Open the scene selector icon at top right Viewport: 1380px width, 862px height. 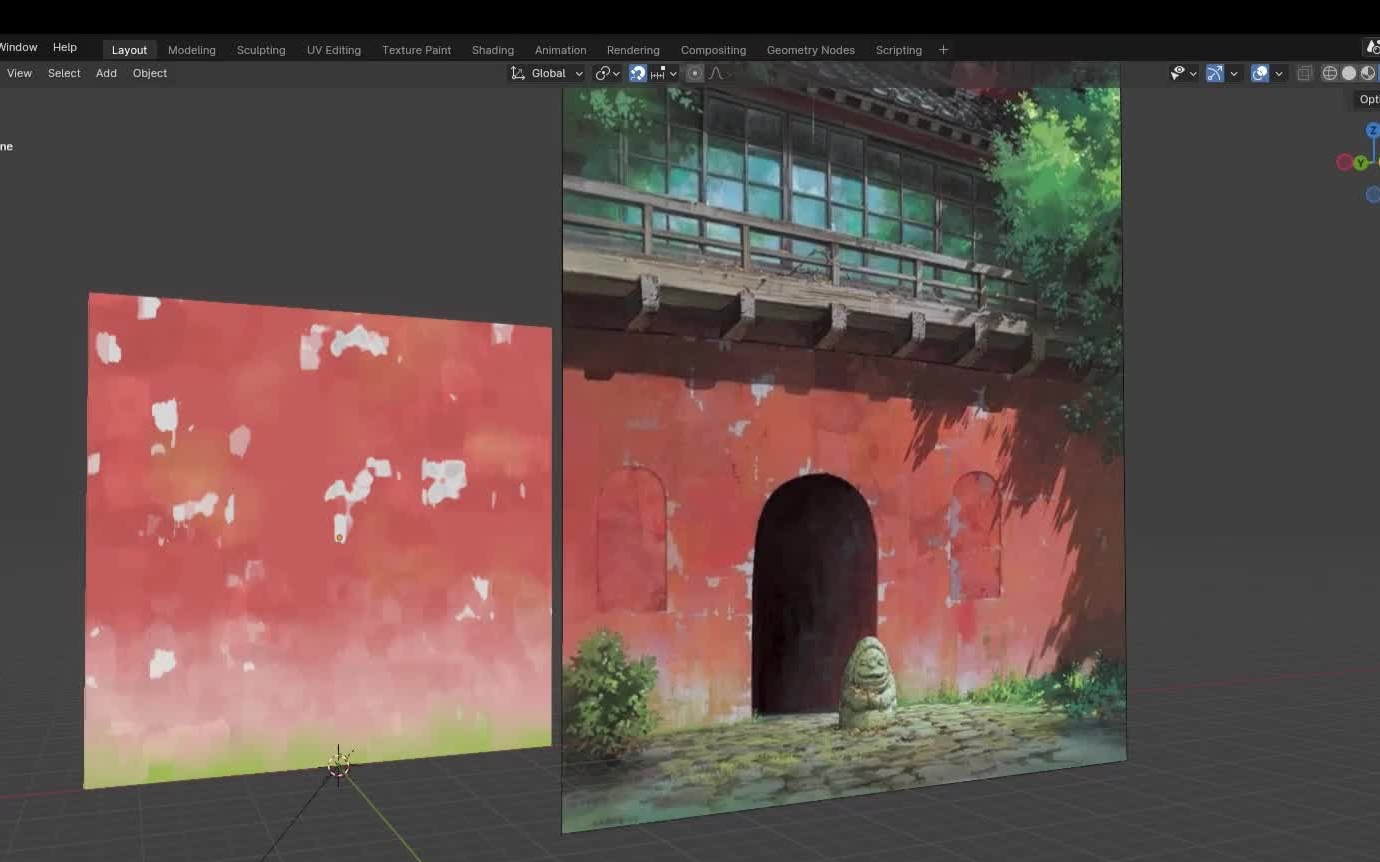[x=1373, y=47]
